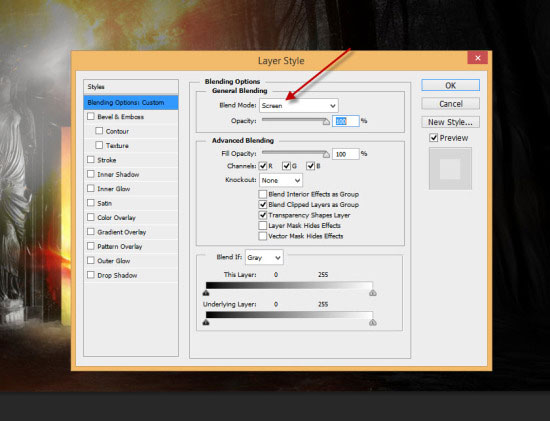Click Underlying Layer white slider handle
This screenshot has height=421, width=550.
(373, 322)
